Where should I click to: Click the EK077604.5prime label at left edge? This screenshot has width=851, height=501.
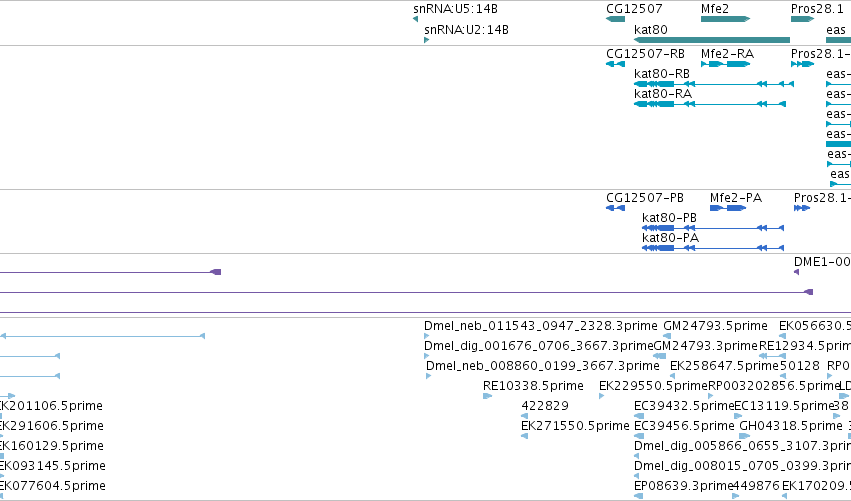point(53,486)
